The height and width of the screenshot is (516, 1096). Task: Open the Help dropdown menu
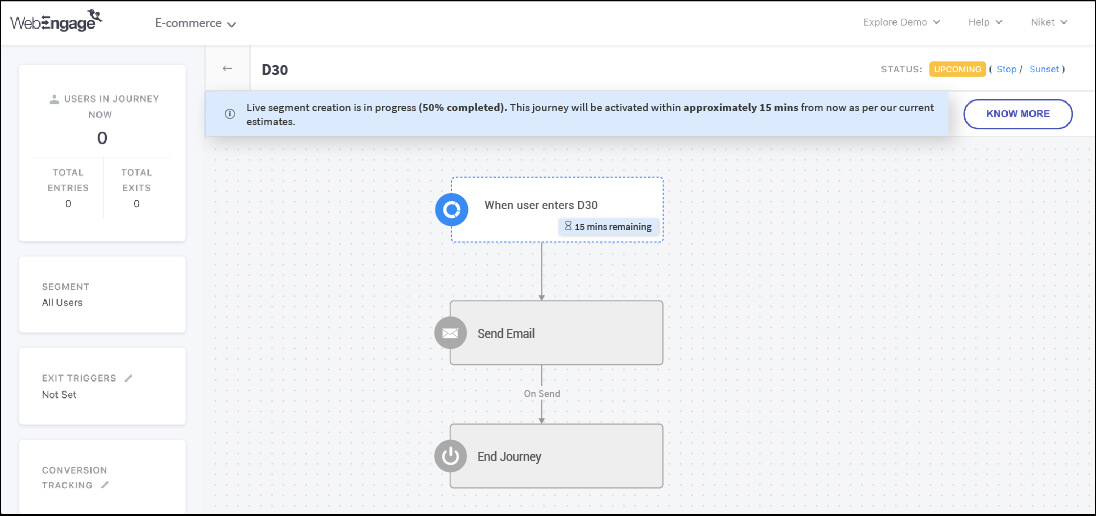pos(985,22)
